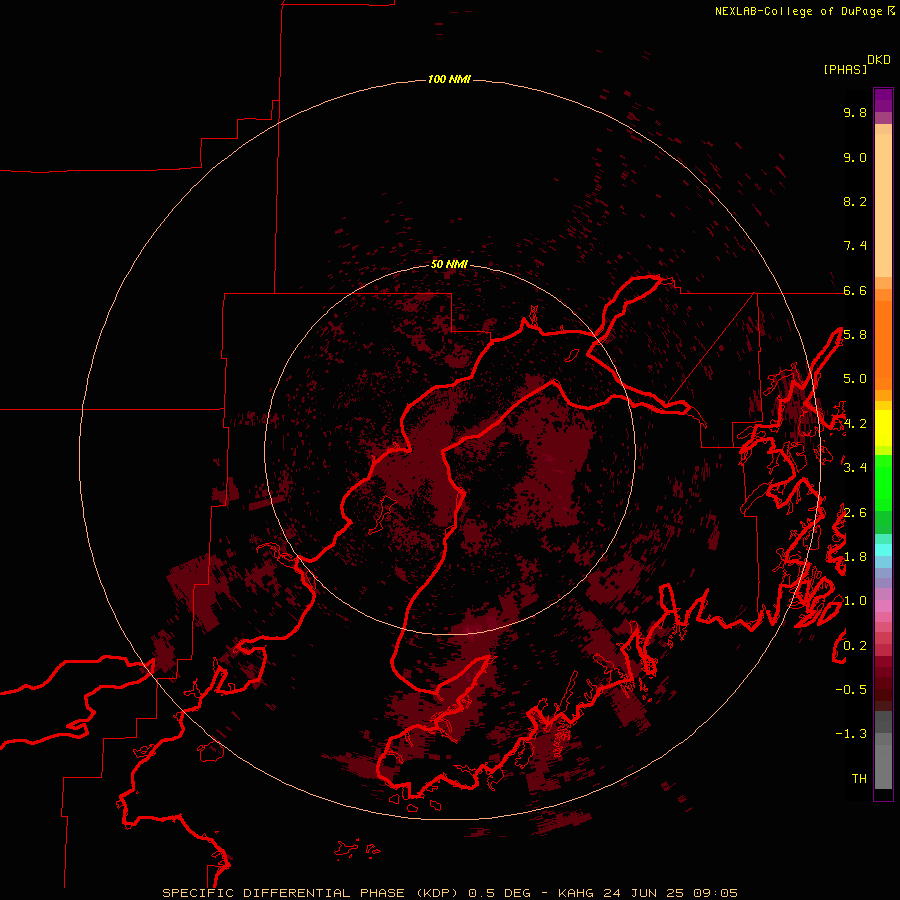Viewport: 900px width, 900px height.
Task: Select the [PHAS] units label above the colorbar
Action: pos(845,69)
